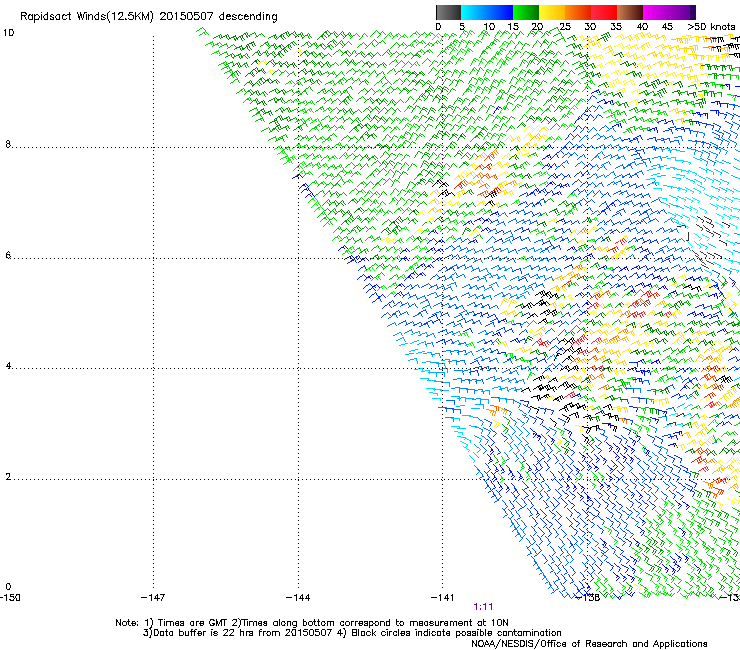This screenshot has height=650, width=740.
Task: Click the '0' label under the color legend
Action: [438, 27]
